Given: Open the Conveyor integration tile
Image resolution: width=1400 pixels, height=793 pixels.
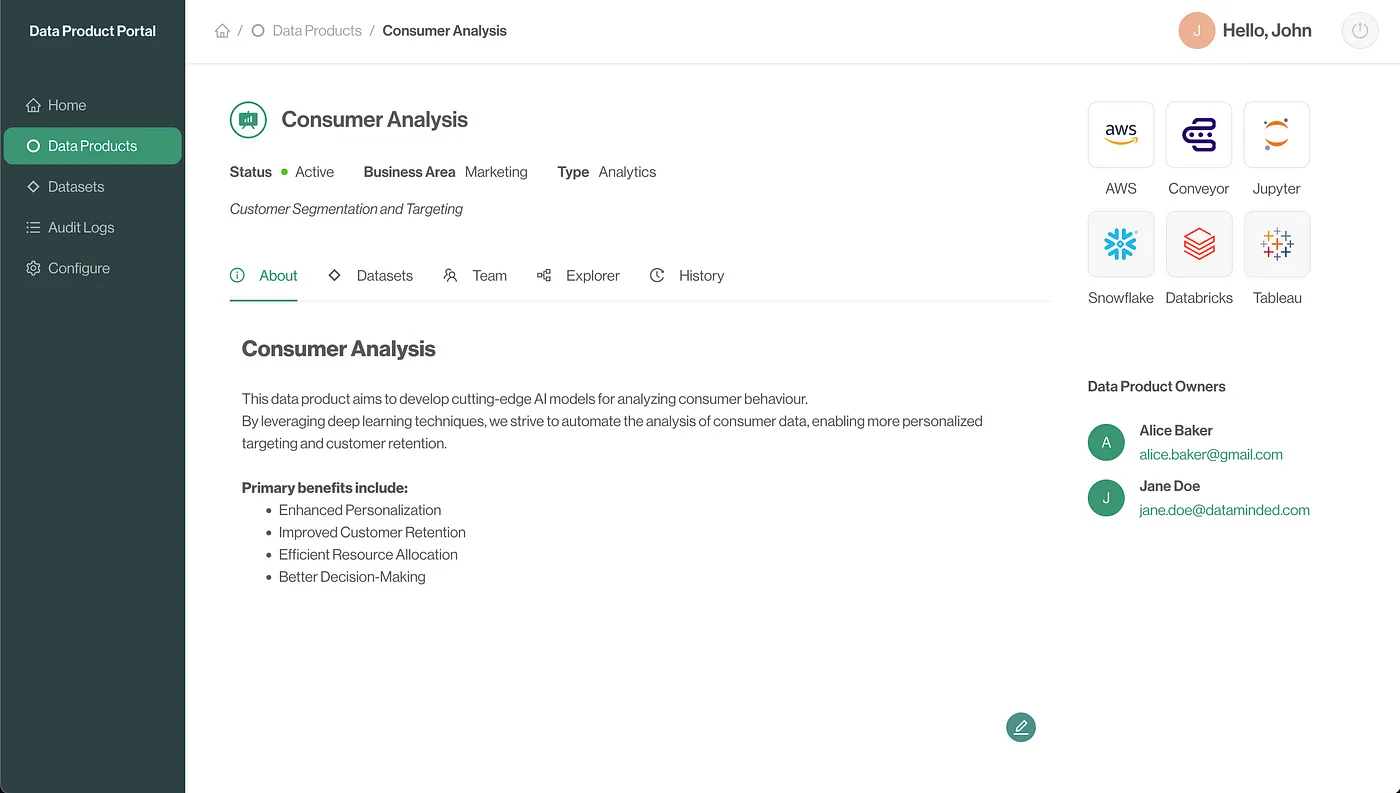Looking at the screenshot, I should (x=1198, y=135).
